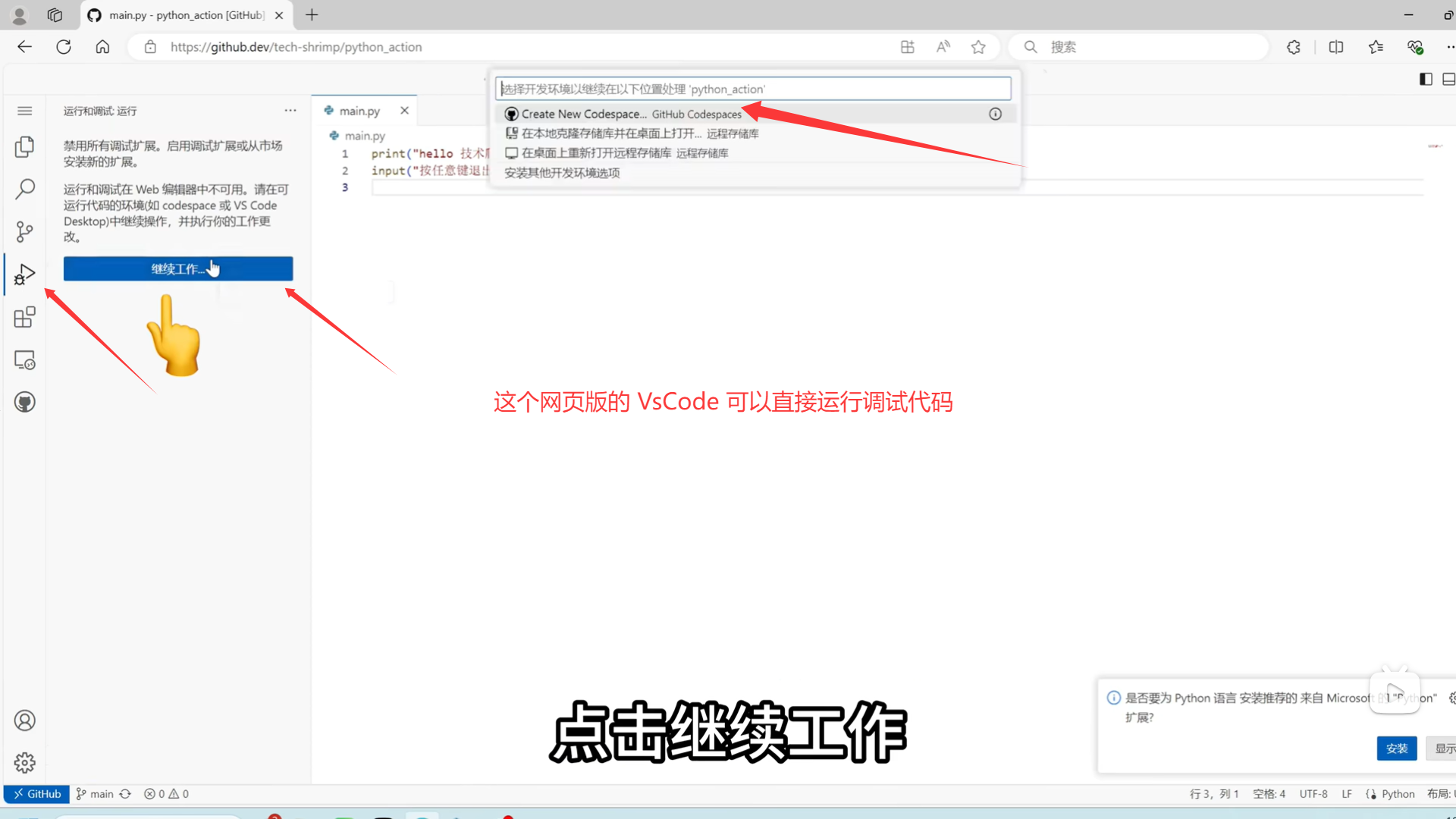Open the Explorer view icon
The image size is (1456, 819).
24,146
